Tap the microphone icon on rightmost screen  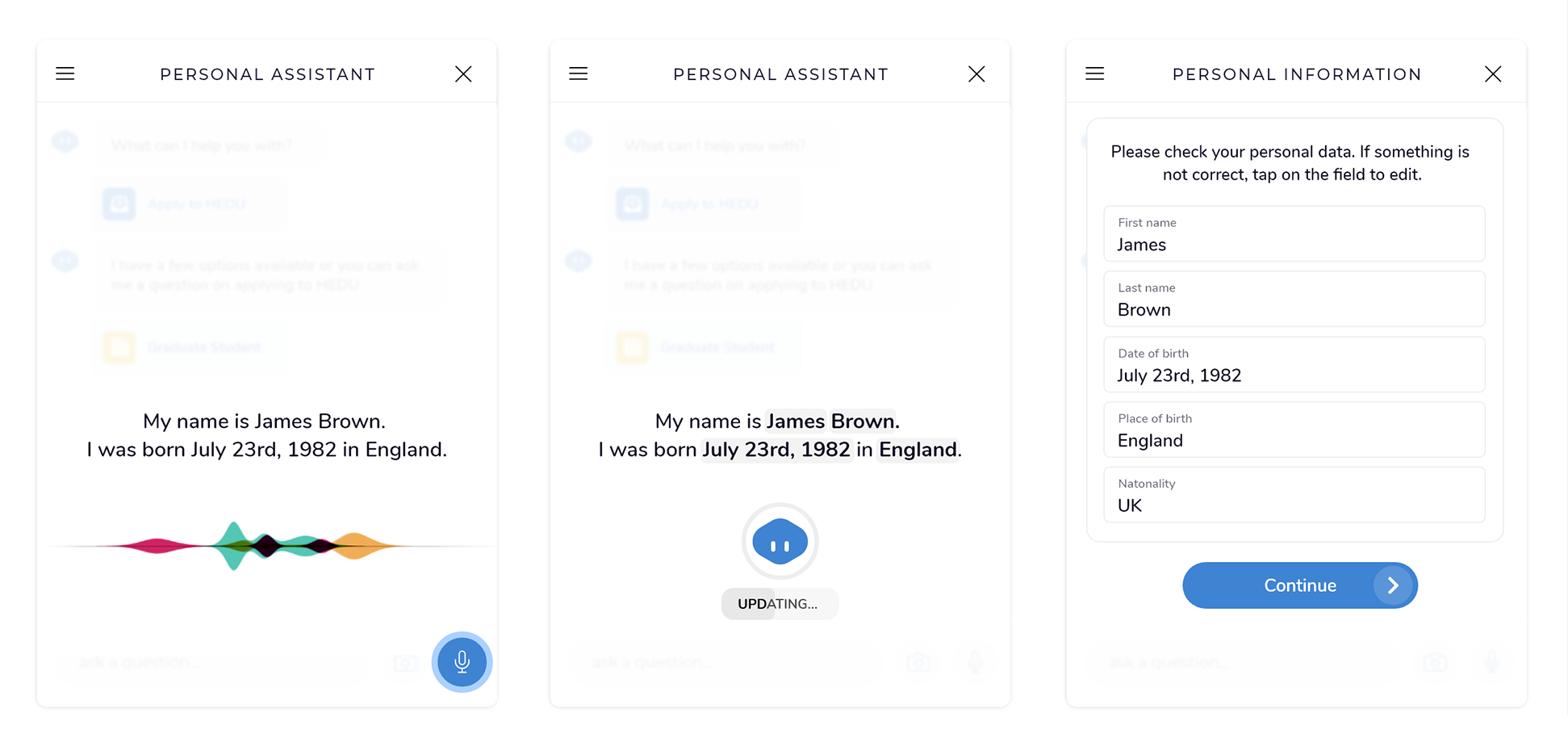tap(1490, 662)
